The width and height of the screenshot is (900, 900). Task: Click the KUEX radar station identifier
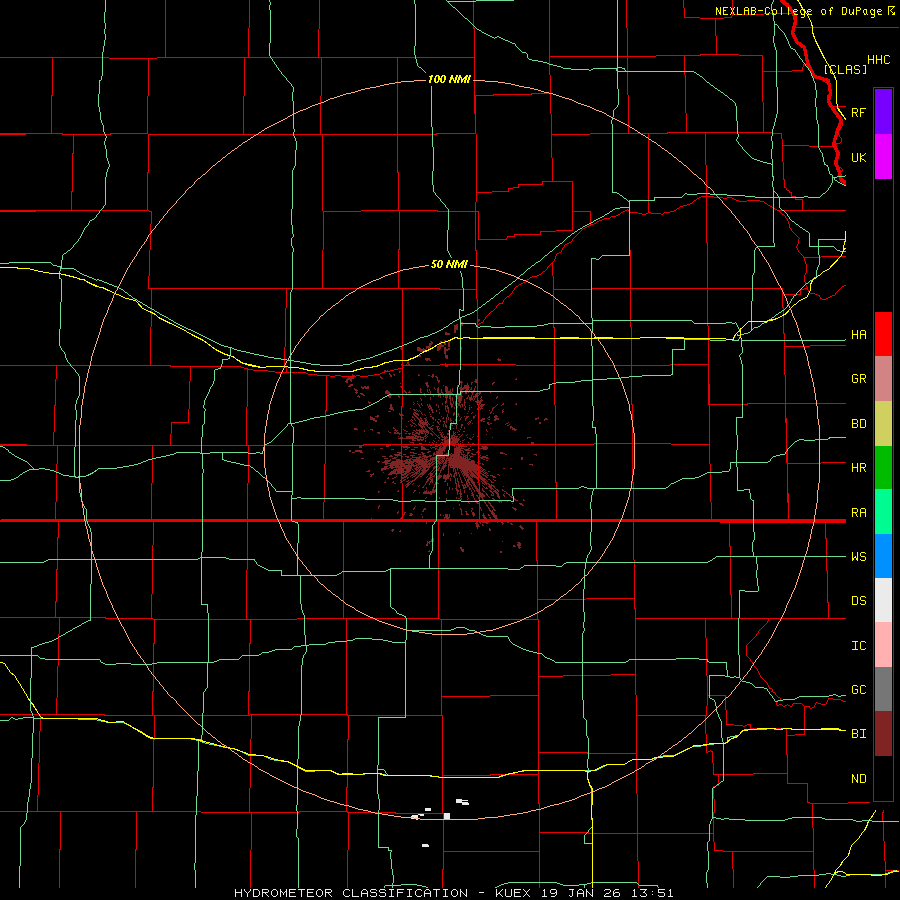point(515,893)
